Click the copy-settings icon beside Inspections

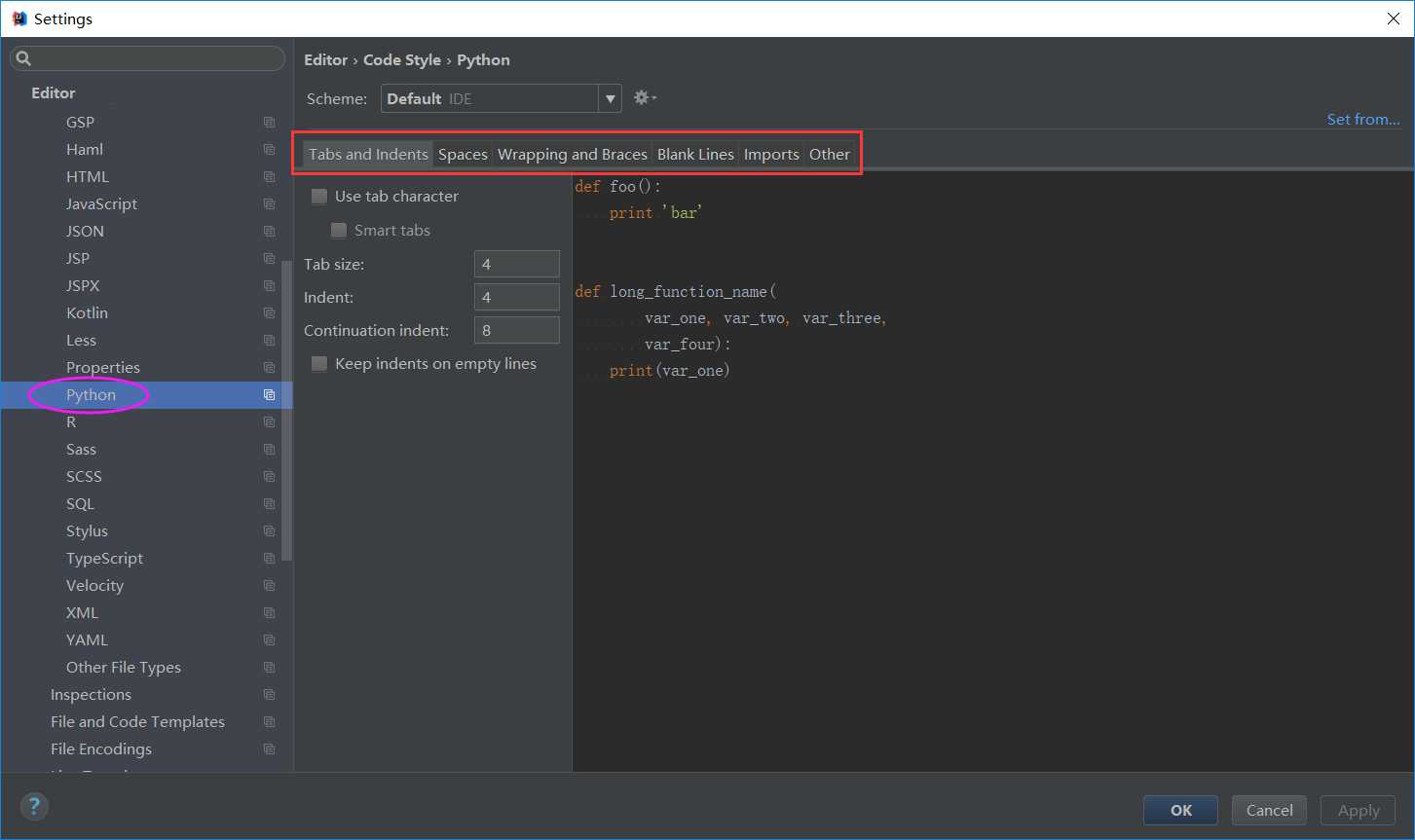point(269,695)
